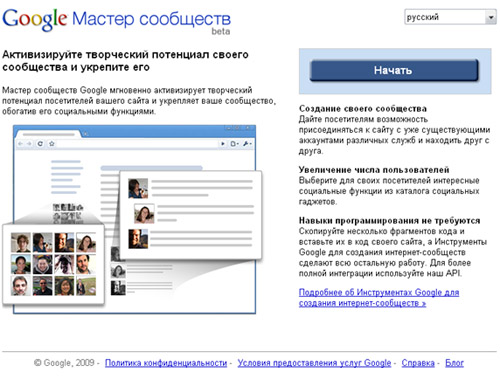The width and height of the screenshot is (500, 386).
Task: Open the Google logo
Action: (x=35, y=20)
